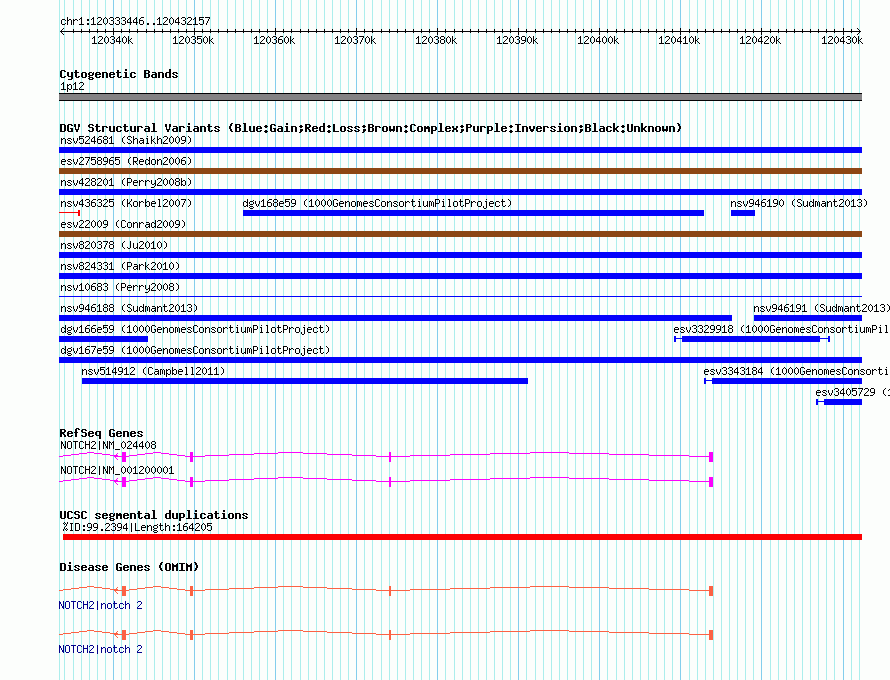Click the nsv946190 (Sudmant2013) variant
Image resolution: width=890 pixels, height=680 pixels.
[742, 212]
